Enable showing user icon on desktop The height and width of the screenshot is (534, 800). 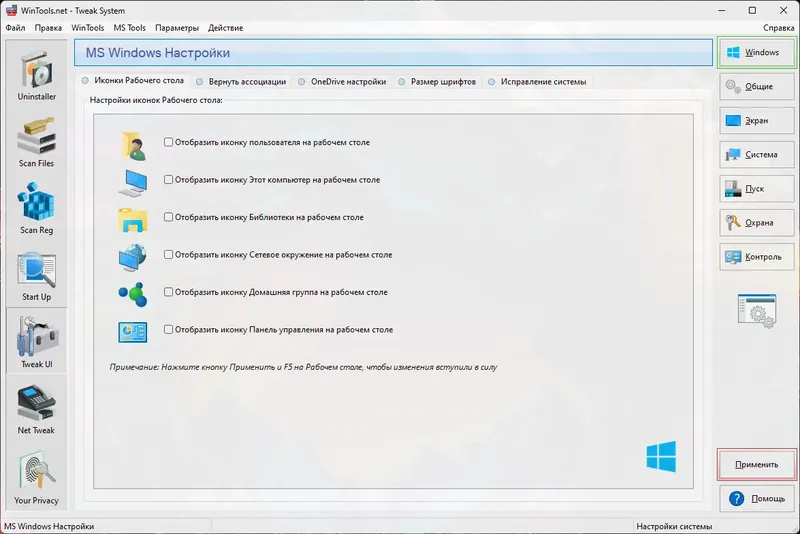168,142
